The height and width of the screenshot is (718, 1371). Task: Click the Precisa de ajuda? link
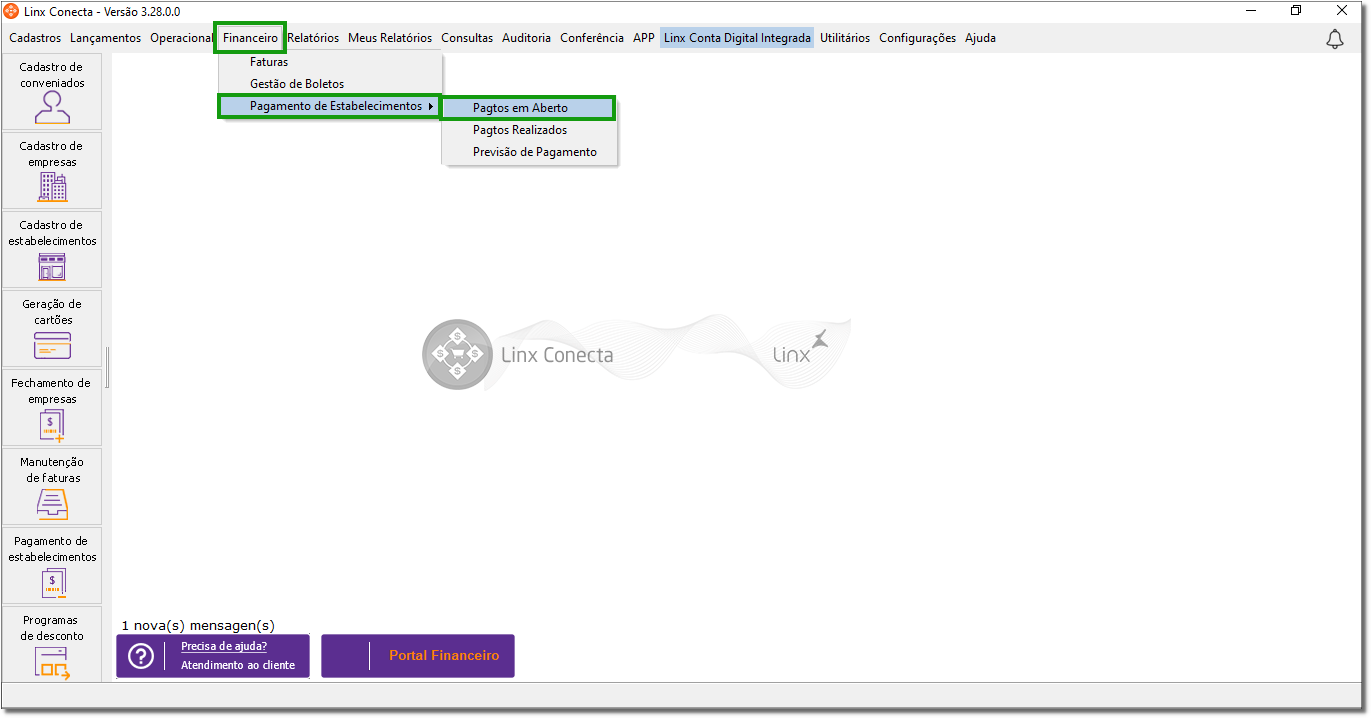224,647
